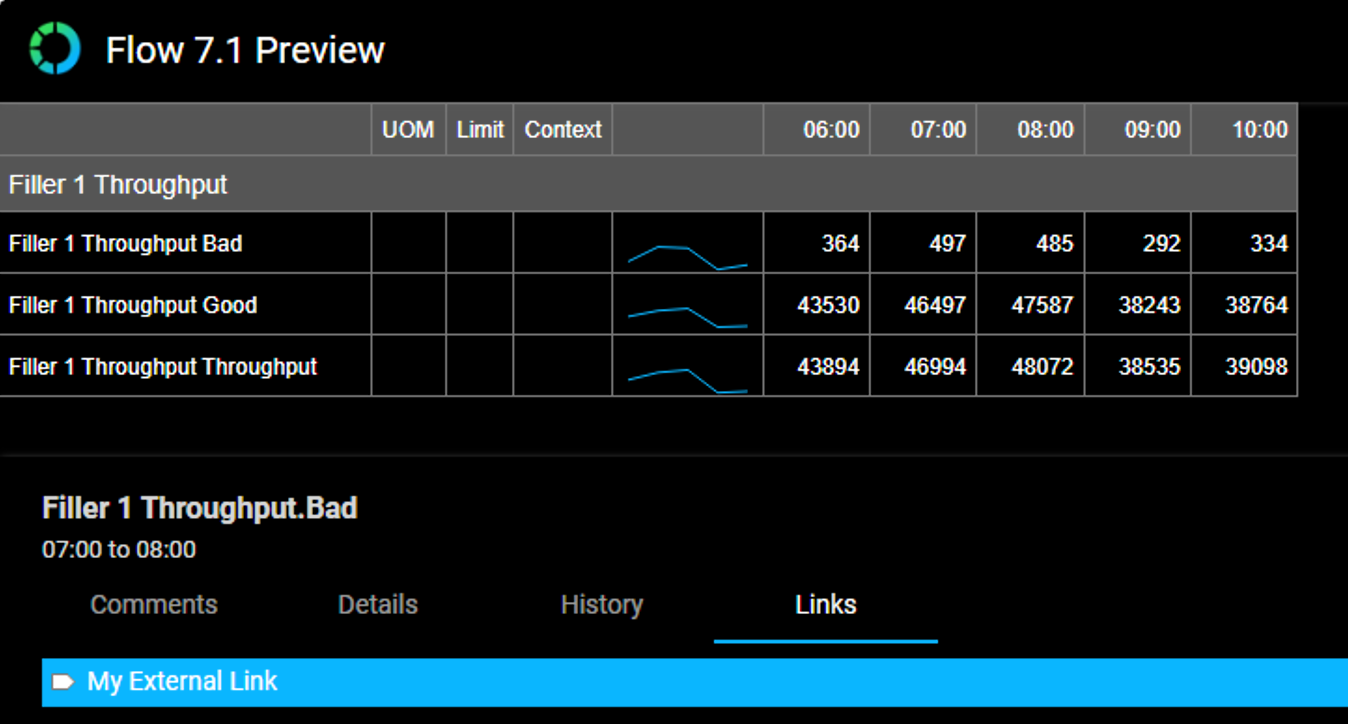Click the Flow 7.1 Preview title
1348x724 pixels.
pos(245,50)
